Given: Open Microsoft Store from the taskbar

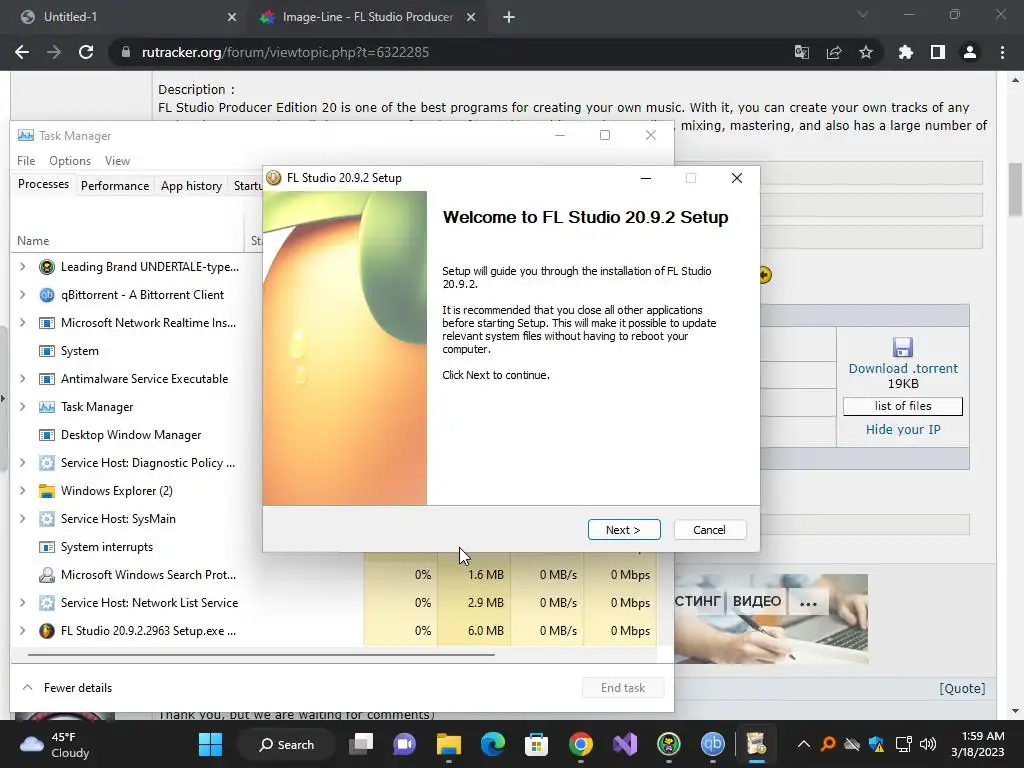Looking at the screenshot, I should [536, 744].
